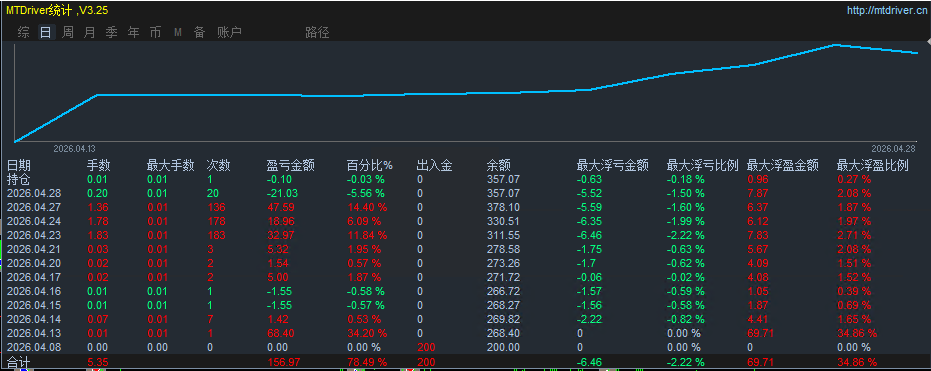Screen dimensions: 931x371
Task: Click the 最大浮亏金额 column header
Action: pyautogui.click(x=613, y=166)
